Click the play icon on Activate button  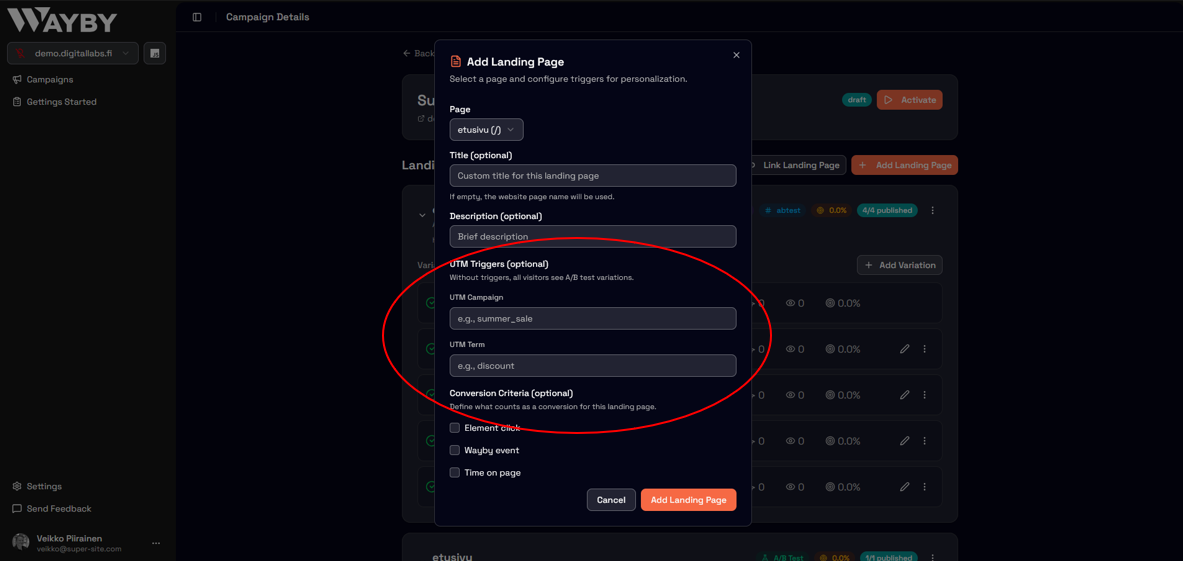pyautogui.click(x=889, y=100)
